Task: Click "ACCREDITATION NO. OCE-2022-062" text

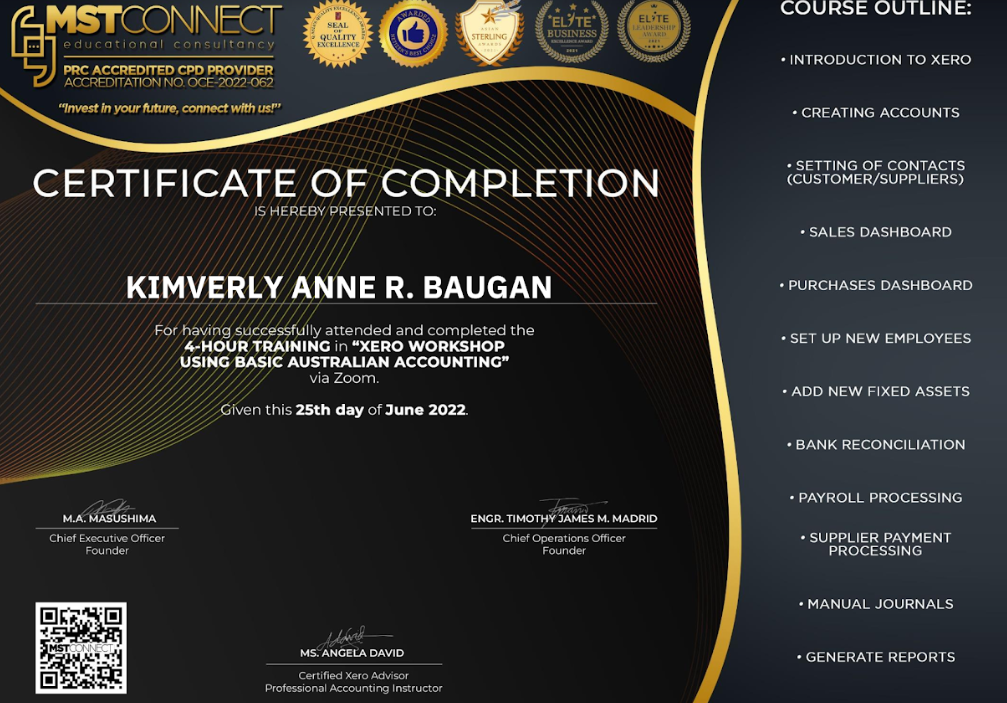Action: point(168,82)
